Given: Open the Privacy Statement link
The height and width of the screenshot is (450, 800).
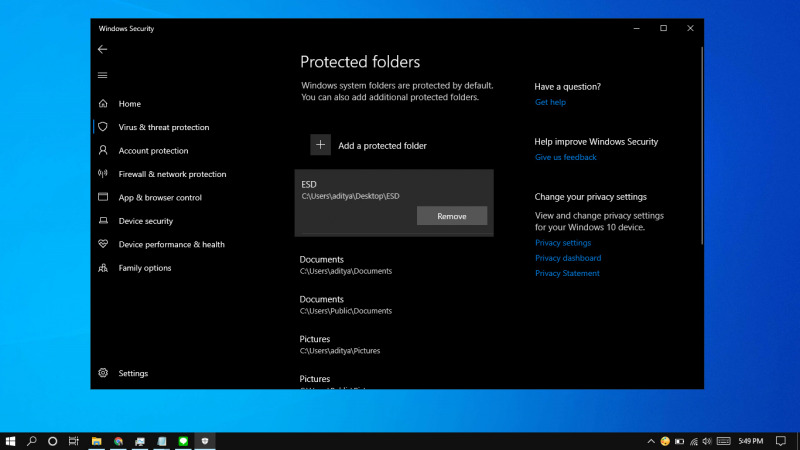Looking at the screenshot, I should tap(567, 273).
